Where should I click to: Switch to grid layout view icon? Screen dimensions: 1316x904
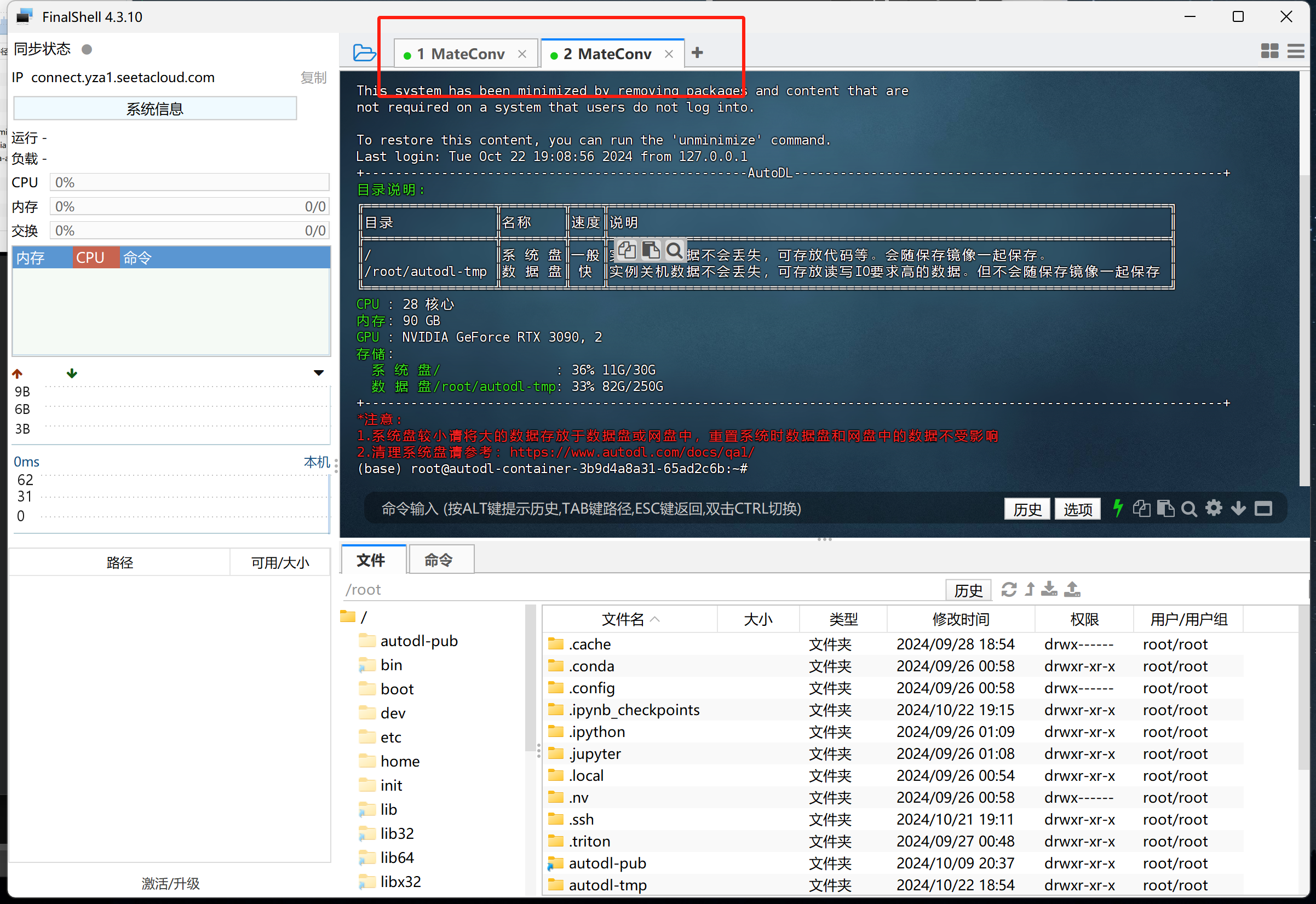click(1269, 51)
